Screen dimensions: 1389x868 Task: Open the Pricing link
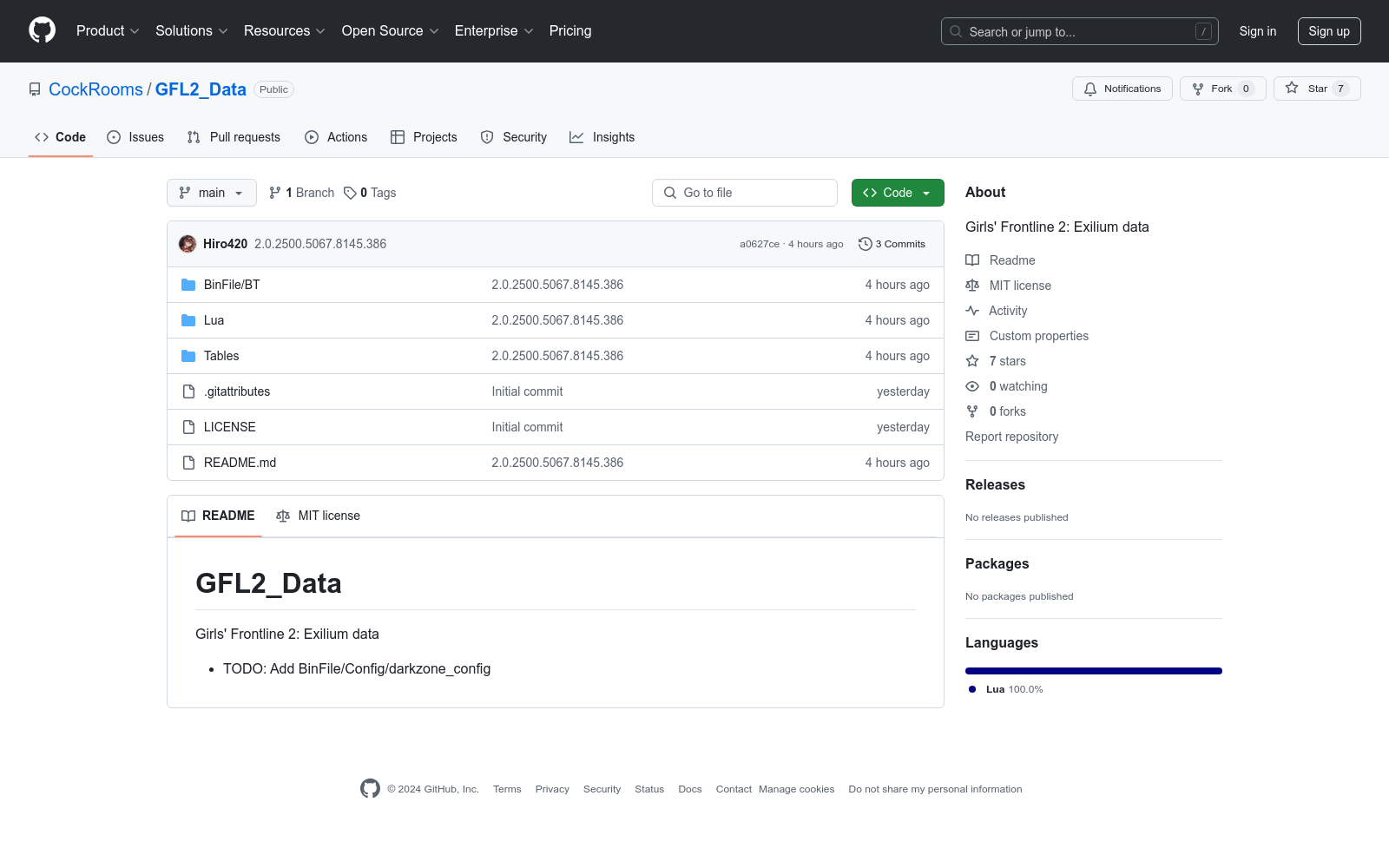[x=570, y=30]
